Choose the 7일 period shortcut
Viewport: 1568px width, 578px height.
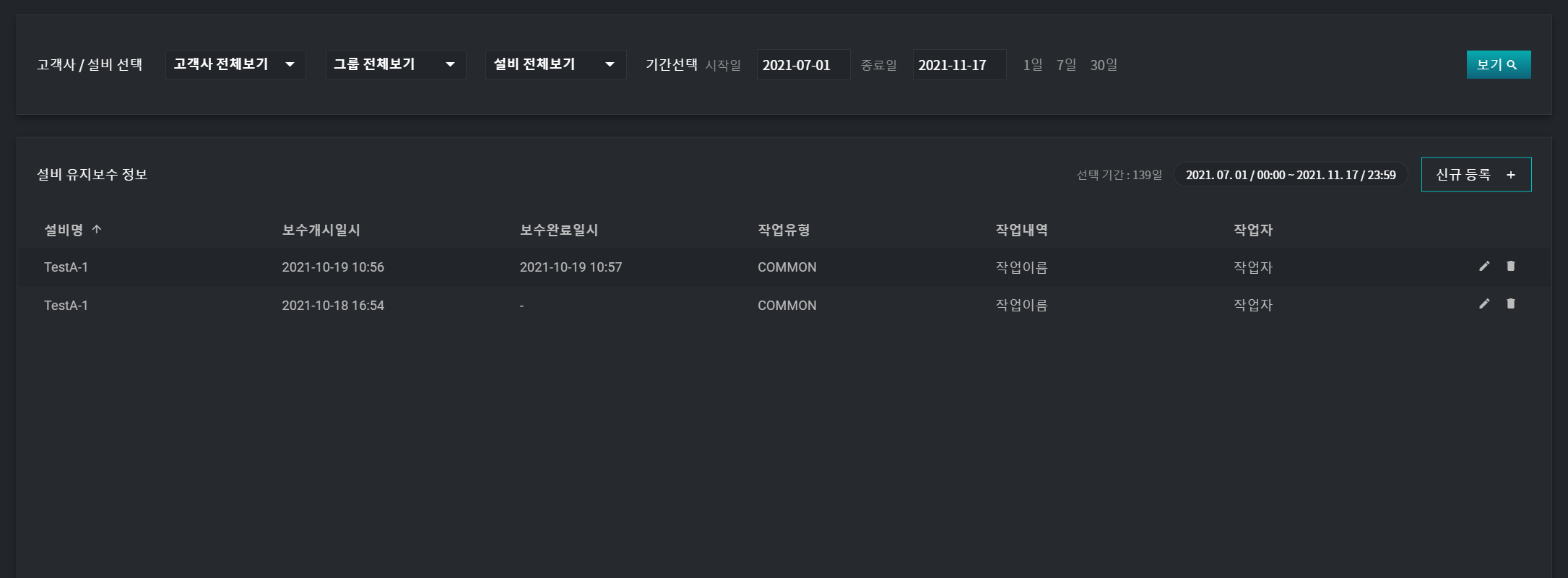tap(1066, 65)
